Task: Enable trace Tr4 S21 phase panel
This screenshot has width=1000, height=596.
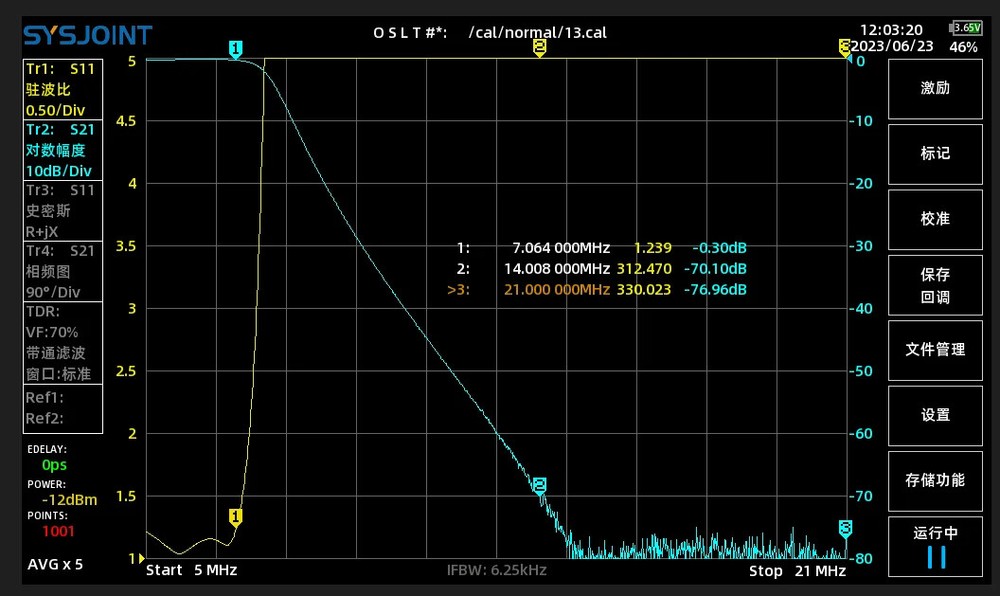Action: [62, 271]
